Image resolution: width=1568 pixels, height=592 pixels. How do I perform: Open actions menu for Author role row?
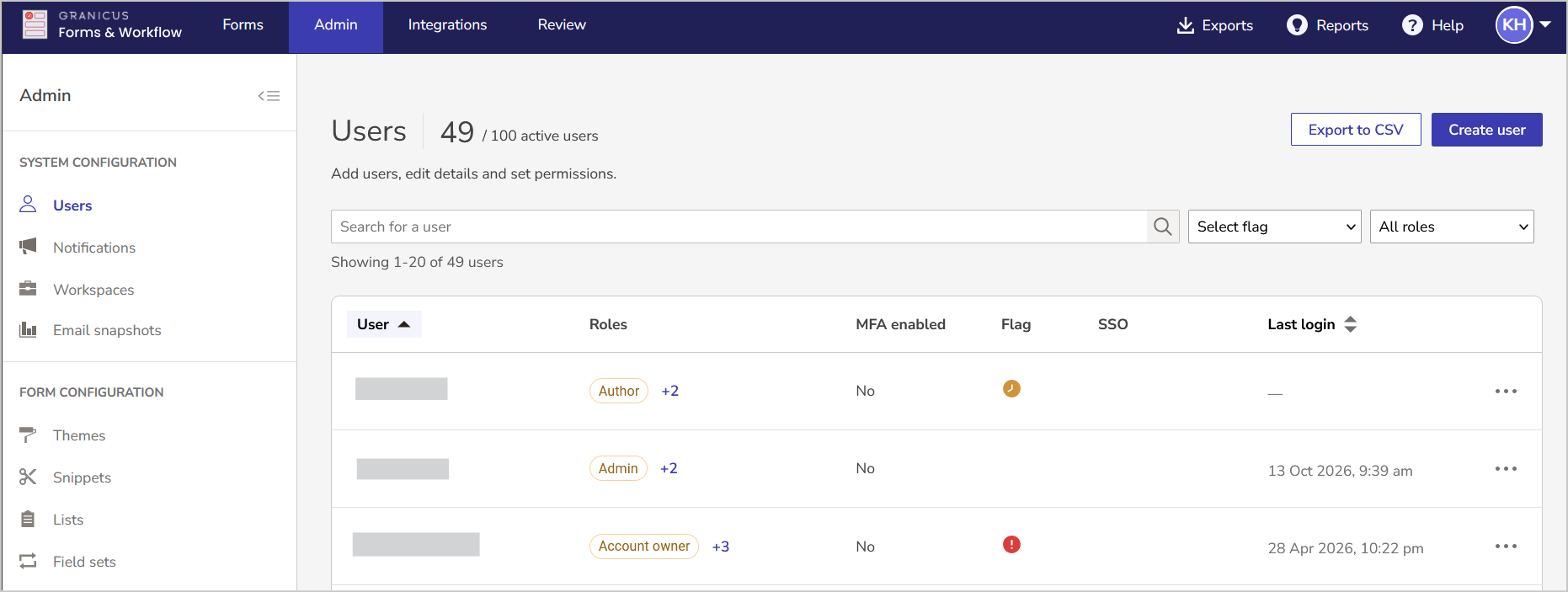1506,391
